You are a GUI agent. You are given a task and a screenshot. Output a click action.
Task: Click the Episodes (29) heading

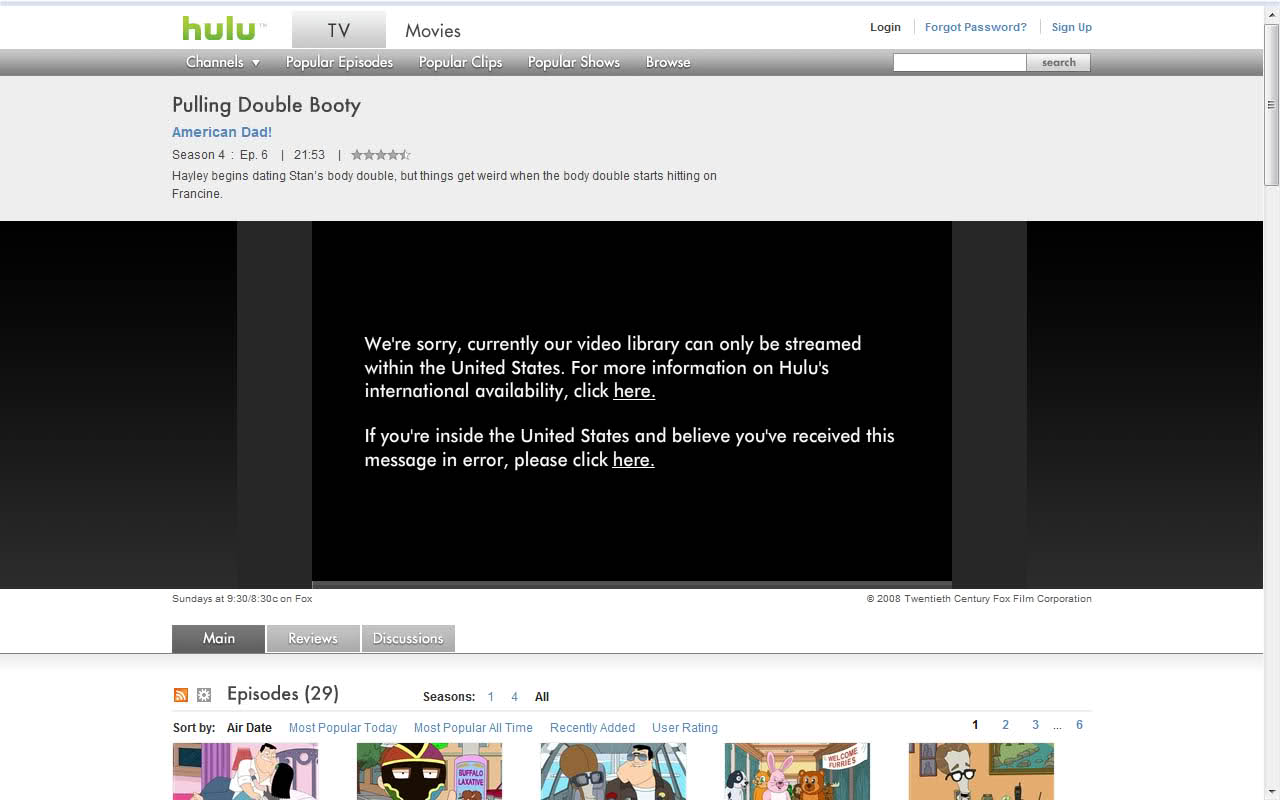click(283, 694)
